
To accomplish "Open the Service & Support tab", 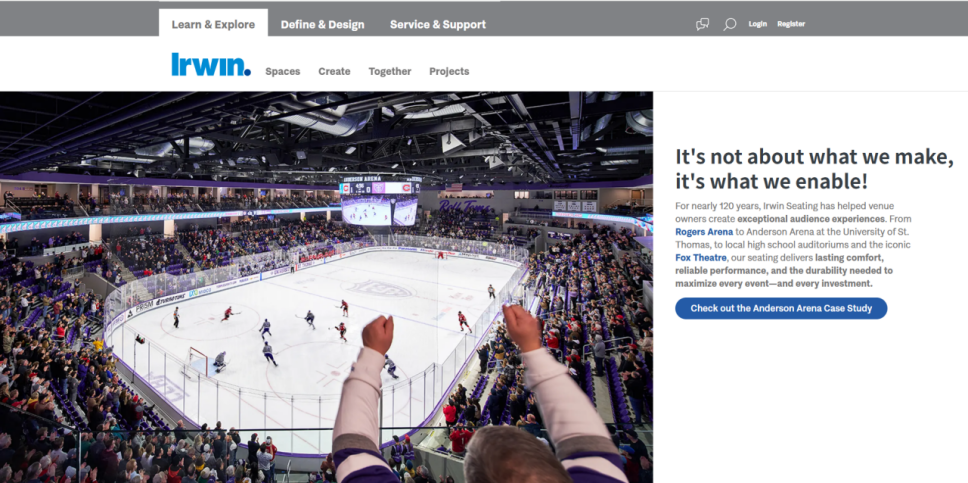I will [x=438, y=25].
